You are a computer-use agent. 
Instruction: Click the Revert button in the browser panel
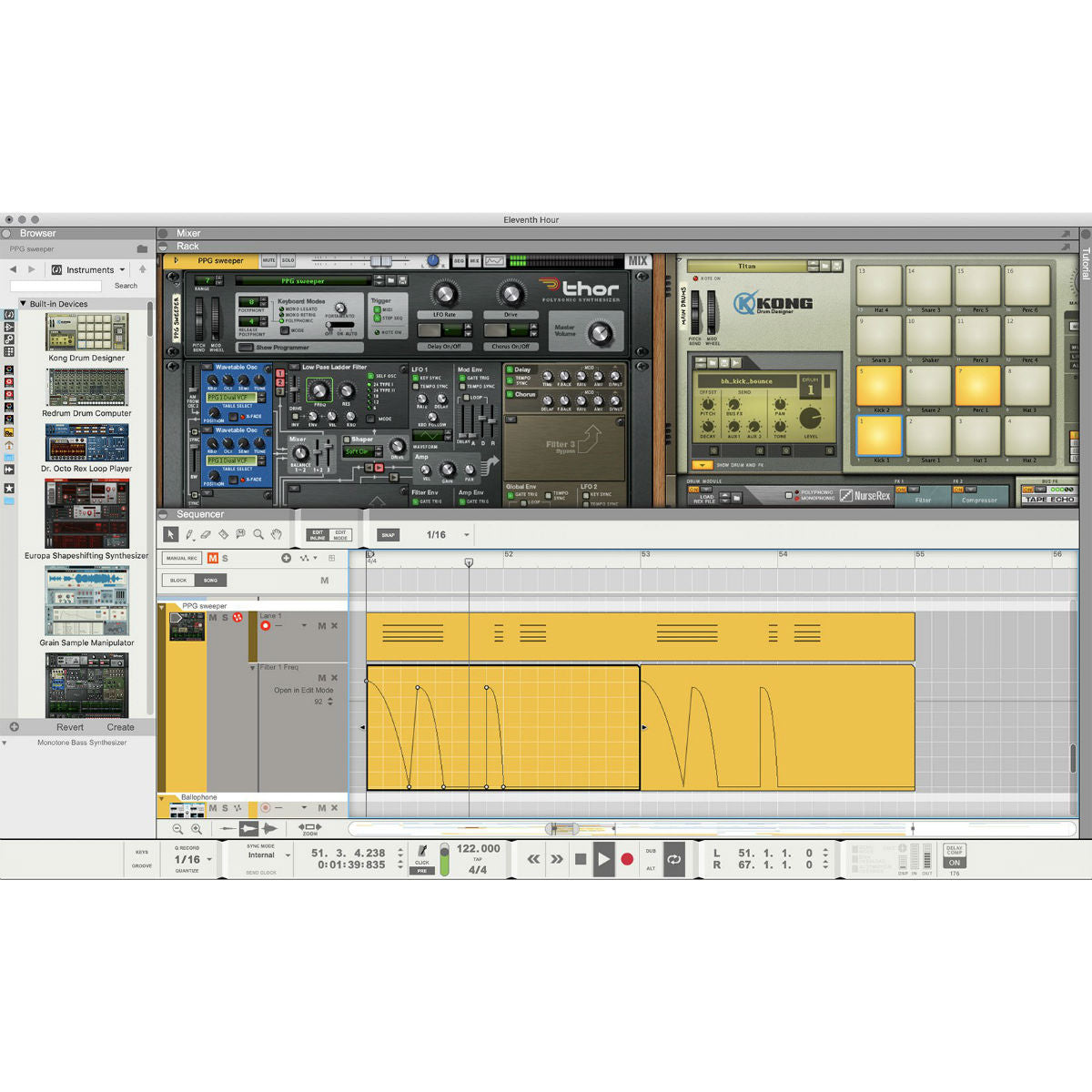(70, 727)
